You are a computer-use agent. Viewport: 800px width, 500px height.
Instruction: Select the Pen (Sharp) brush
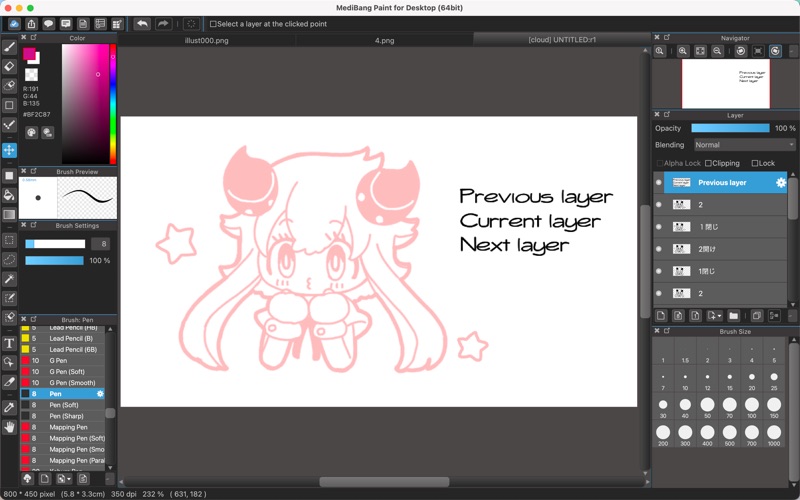(62, 416)
